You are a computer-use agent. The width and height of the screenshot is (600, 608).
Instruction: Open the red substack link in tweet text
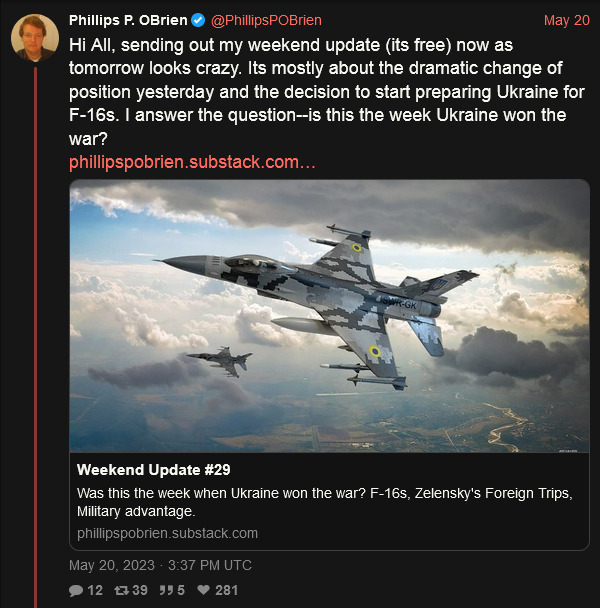192,161
